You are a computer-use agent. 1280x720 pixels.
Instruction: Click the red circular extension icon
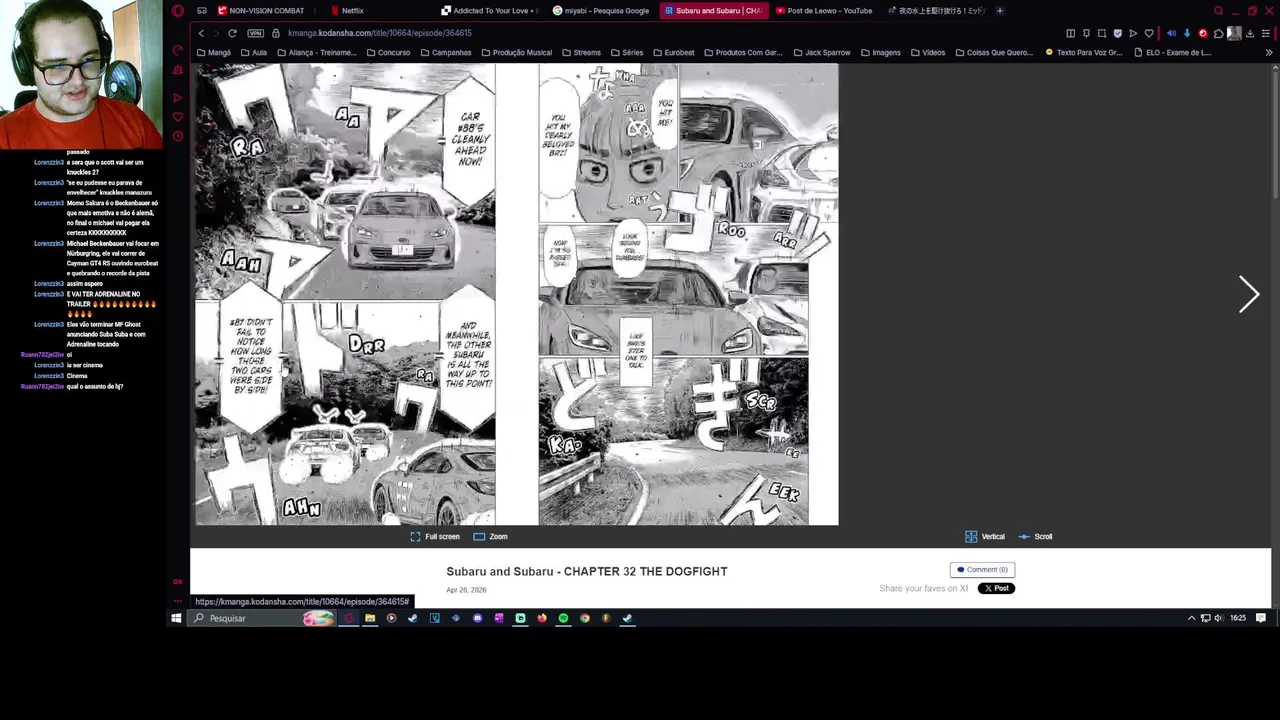click(1203, 33)
